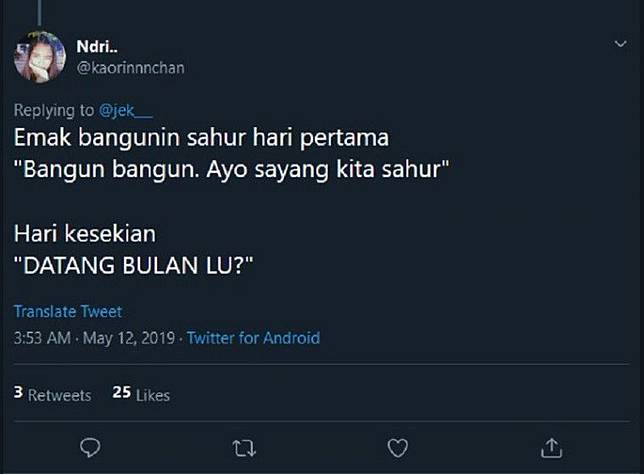Click the "Replying to" label
Image resolution: width=644 pixels, height=474 pixels.
(x=53, y=111)
